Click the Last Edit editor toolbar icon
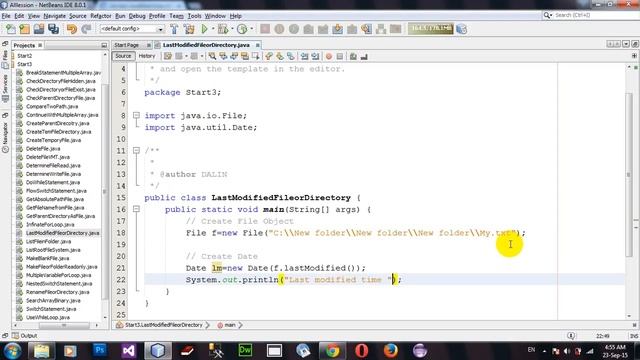640x360 pixels. (168, 56)
